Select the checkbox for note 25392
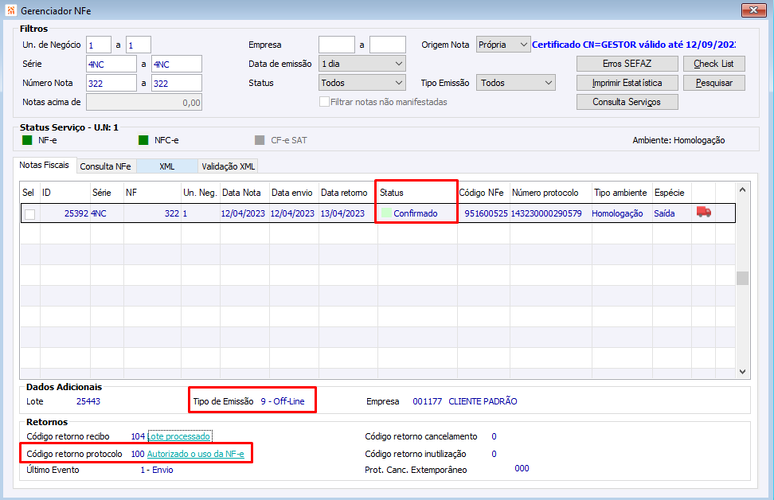The height and width of the screenshot is (500, 774). click(x=30, y=214)
